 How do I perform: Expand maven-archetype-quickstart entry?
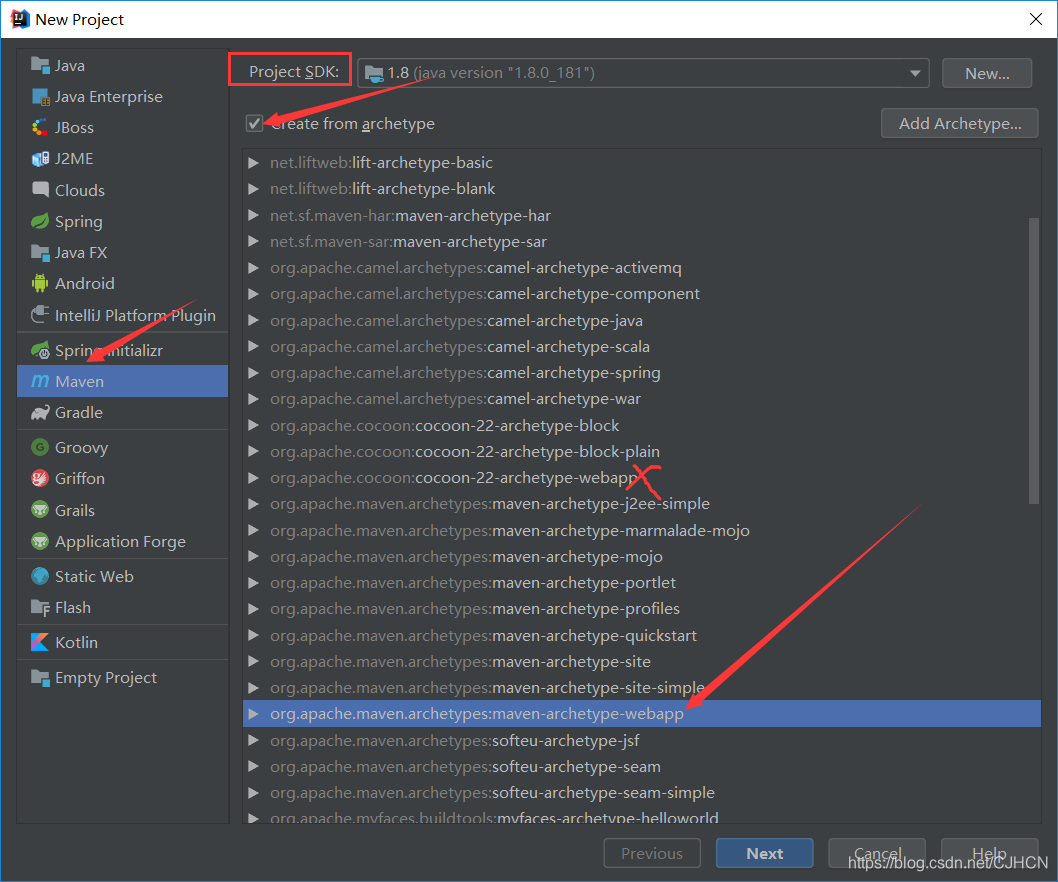[254, 635]
